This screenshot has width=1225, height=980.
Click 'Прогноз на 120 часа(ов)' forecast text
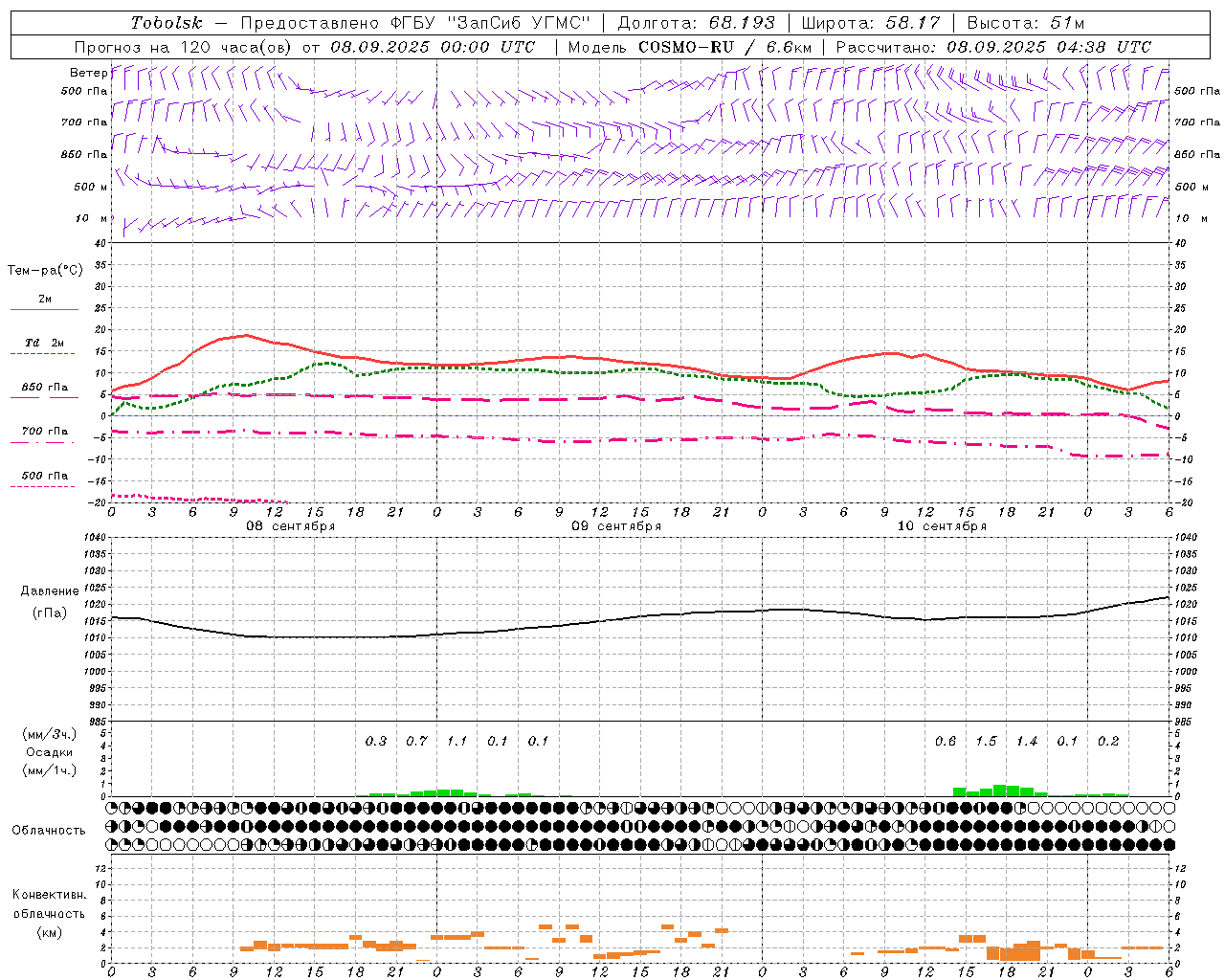[x=184, y=47]
